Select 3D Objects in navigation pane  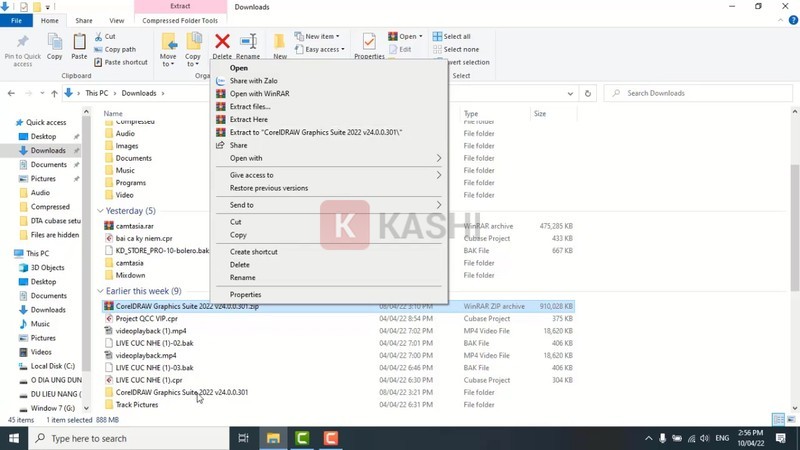[x=47, y=268]
